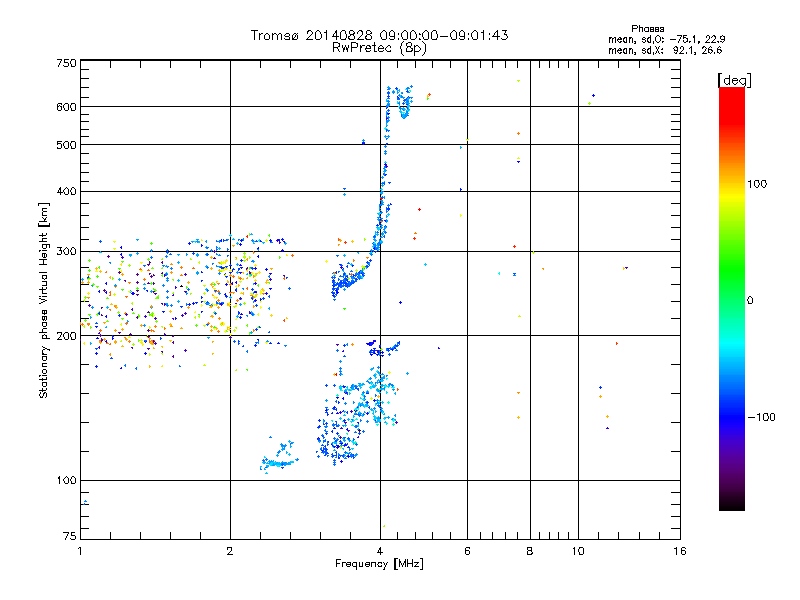Click the 'Phases' statistics heading

(x=647, y=29)
